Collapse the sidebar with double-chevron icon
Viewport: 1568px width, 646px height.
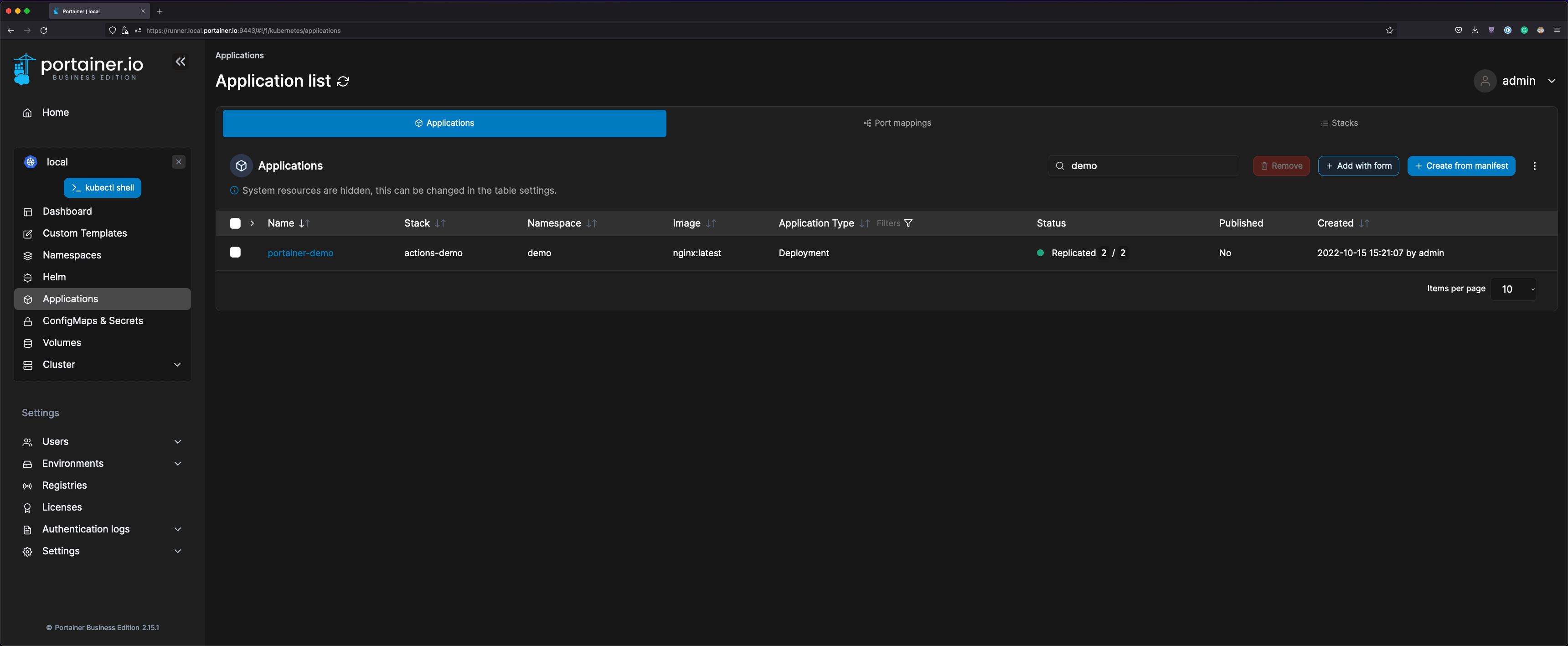tap(181, 62)
